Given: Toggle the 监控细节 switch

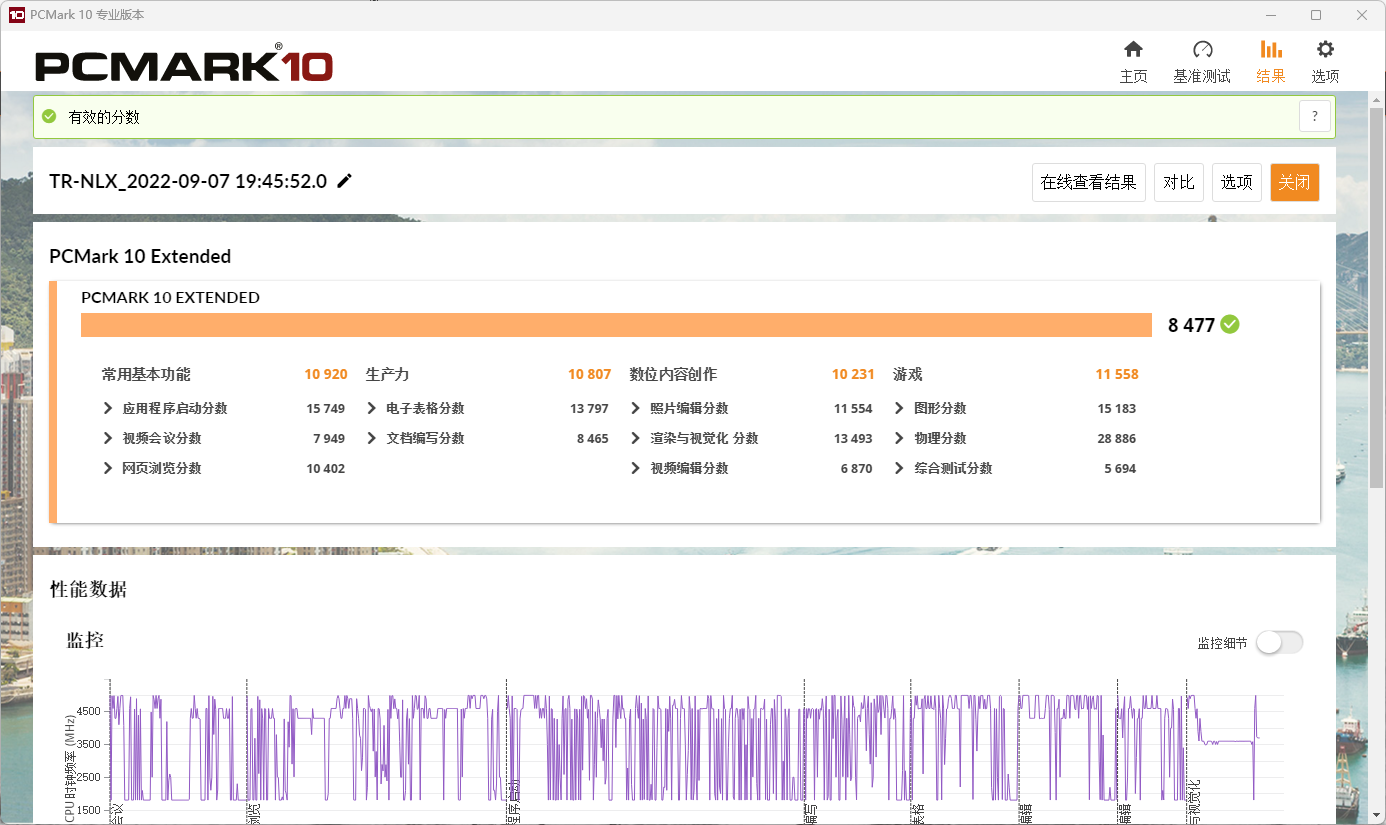Looking at the screenshot, I should pyautogui.click(x=1280, y=643).
